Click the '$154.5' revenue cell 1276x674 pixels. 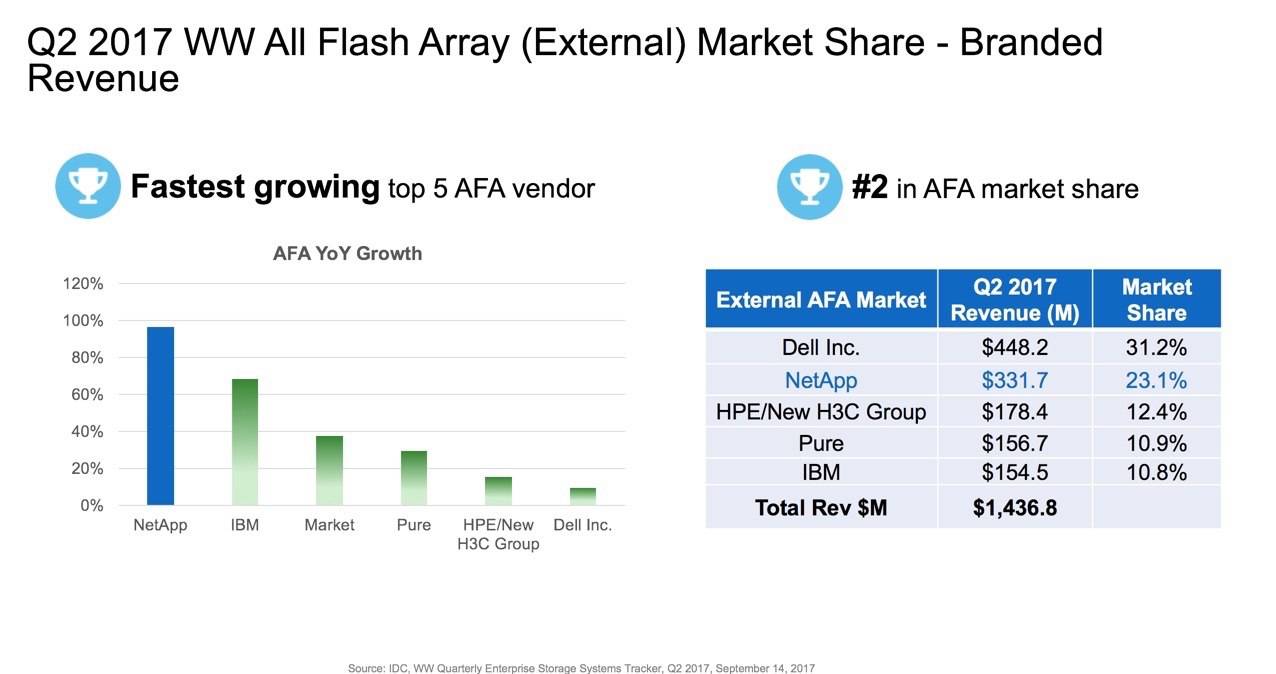1015,472
